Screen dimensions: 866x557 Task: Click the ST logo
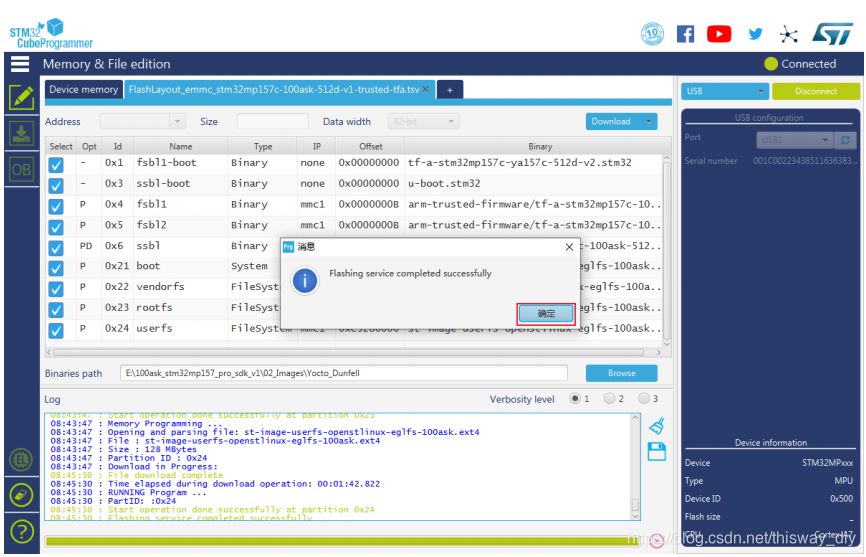[832, 34]
